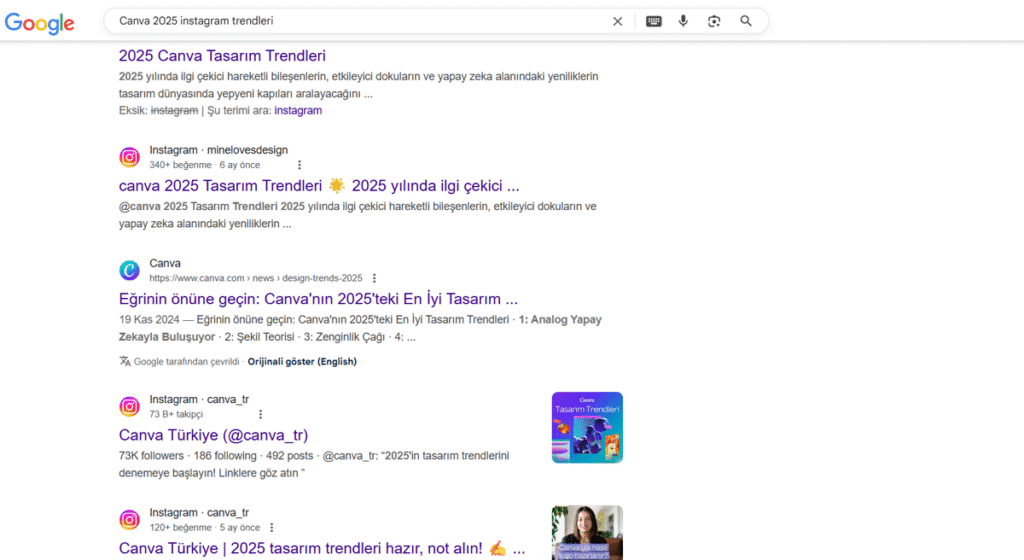Click Instagram · canva_tr label above 73 B+ takipçi

point(199,399)
